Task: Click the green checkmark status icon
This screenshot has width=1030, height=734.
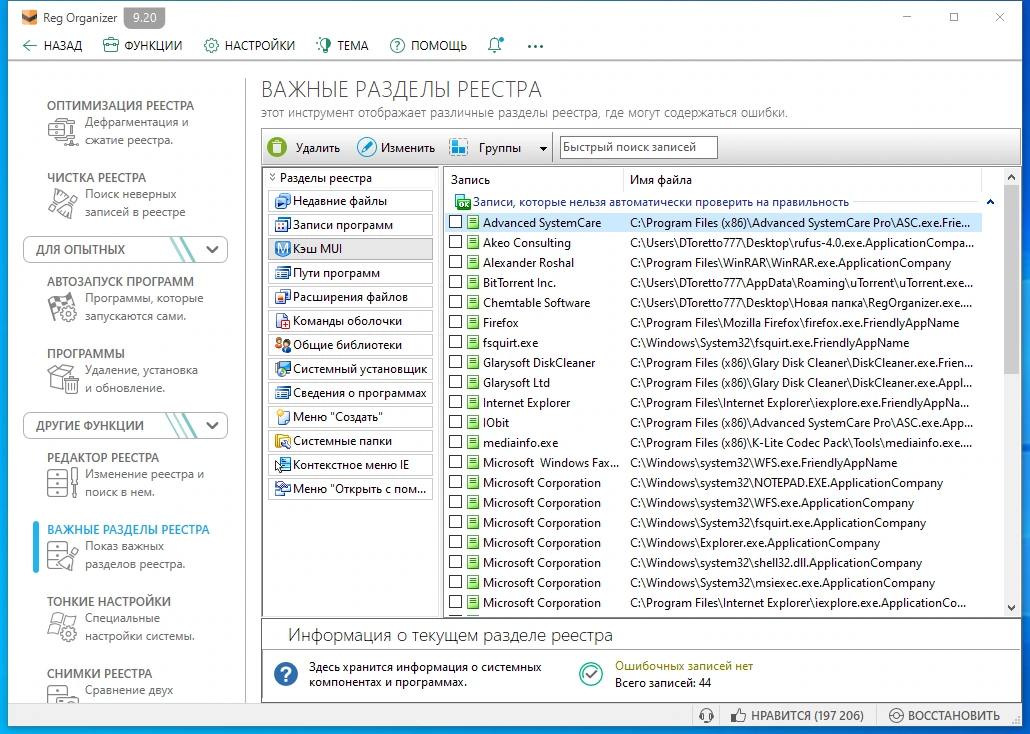Action: pyautogui.click(x=591, y=674)
